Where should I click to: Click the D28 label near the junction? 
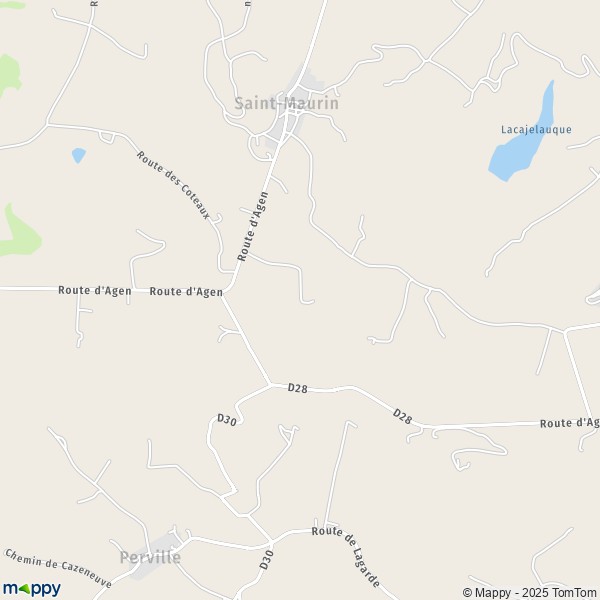coord(297,388)
